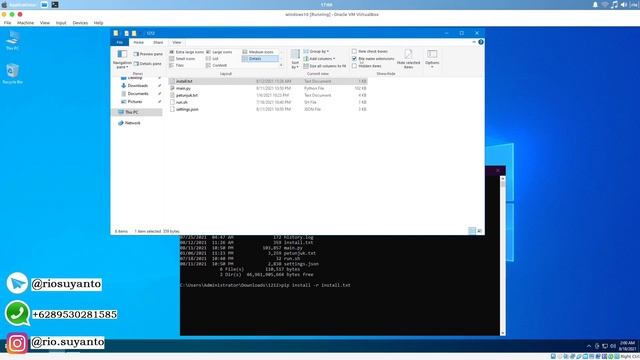Choose Tiles layout
Image resolution: width=640 pixels, height=360 pixels.
coord(177,65)
